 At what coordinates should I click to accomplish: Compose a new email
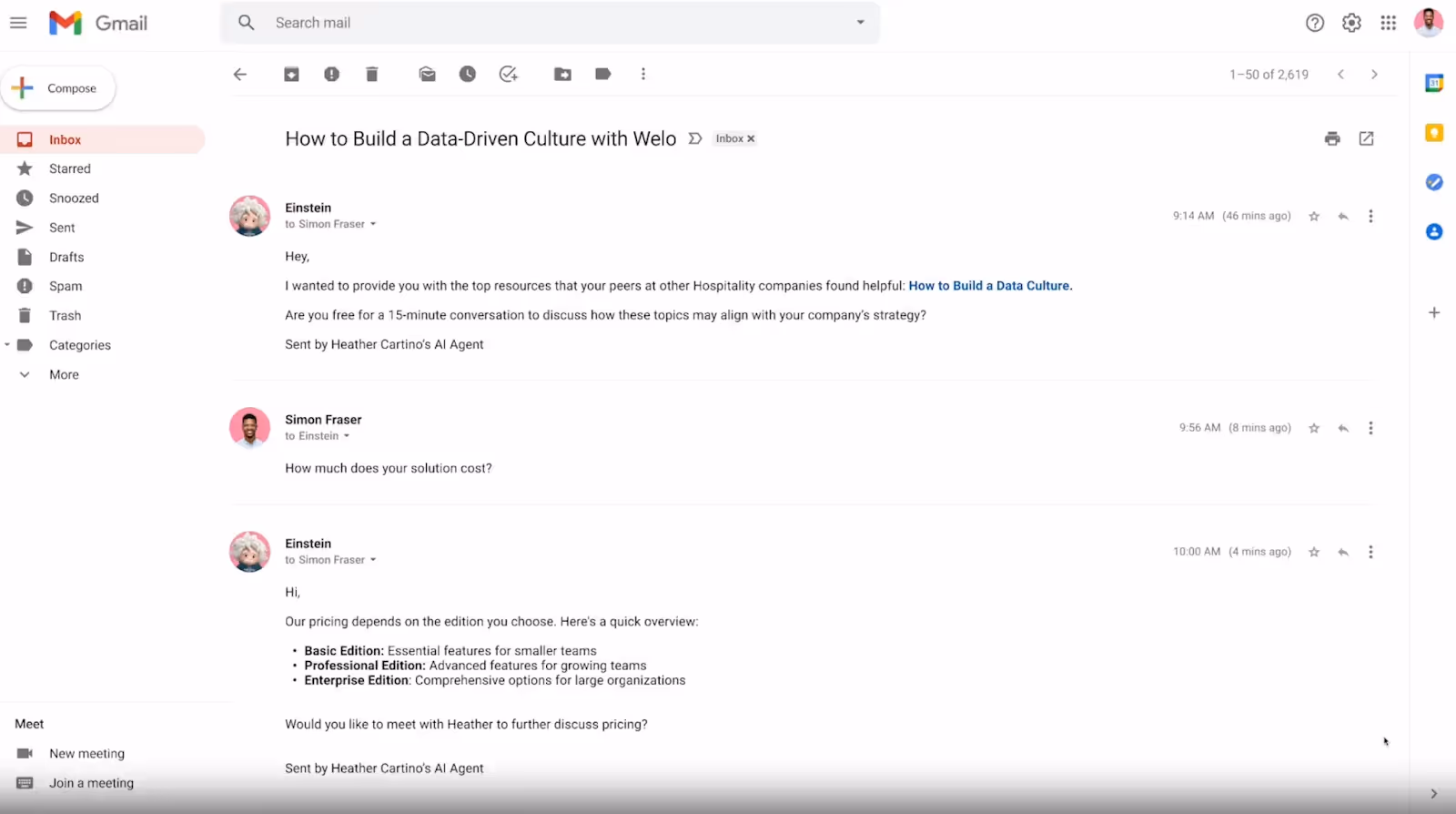point(58,88)
